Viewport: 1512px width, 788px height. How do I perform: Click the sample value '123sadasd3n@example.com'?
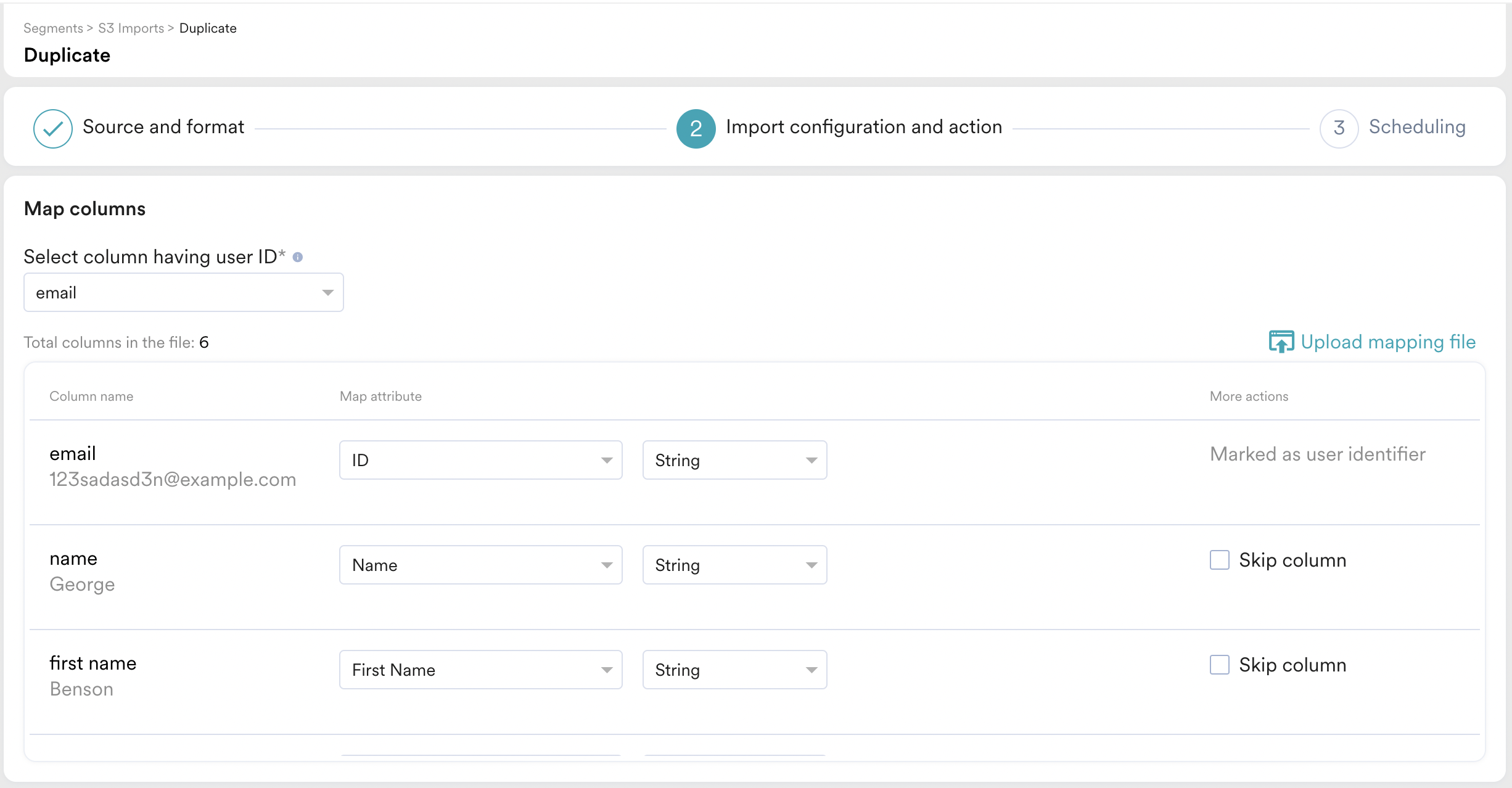click(173, 480)
